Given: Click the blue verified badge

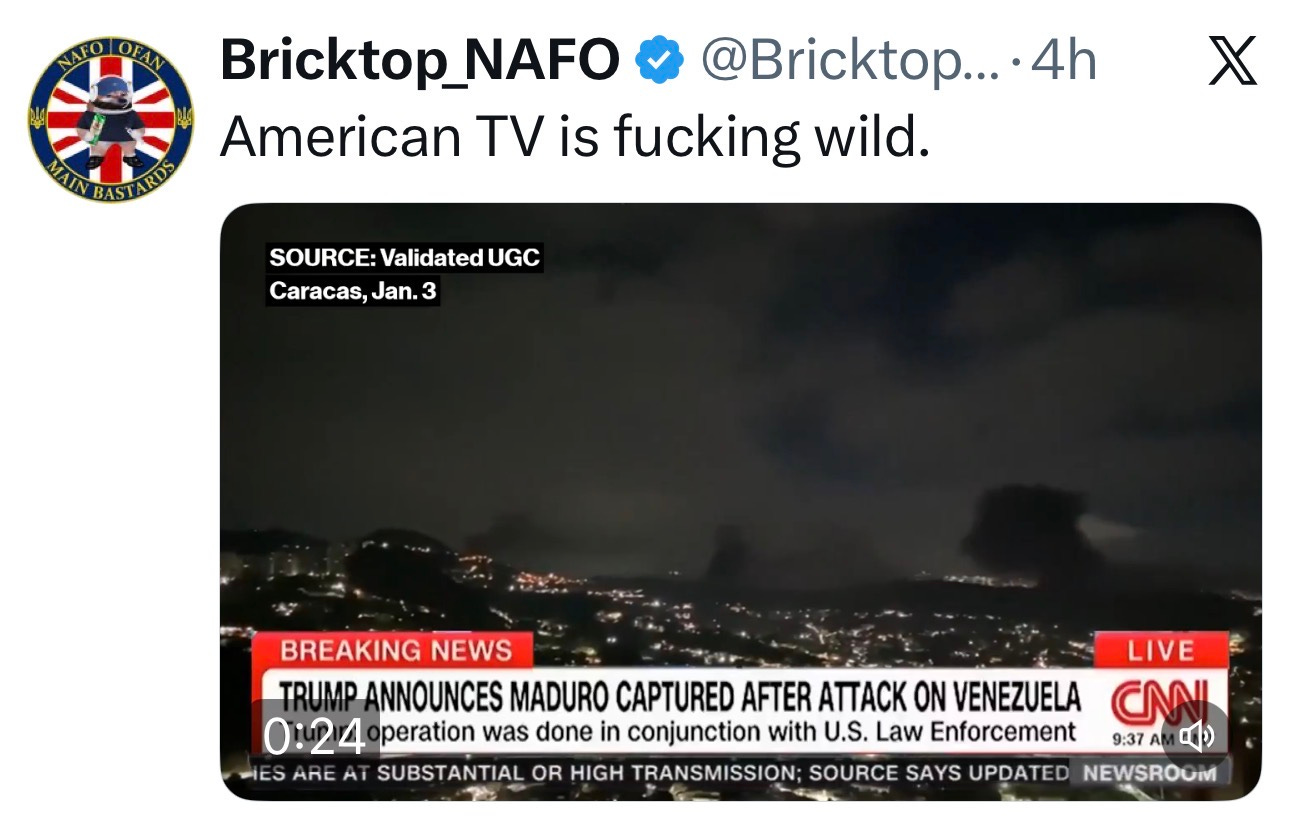Looking at the screenshot, I should [660, 62].
